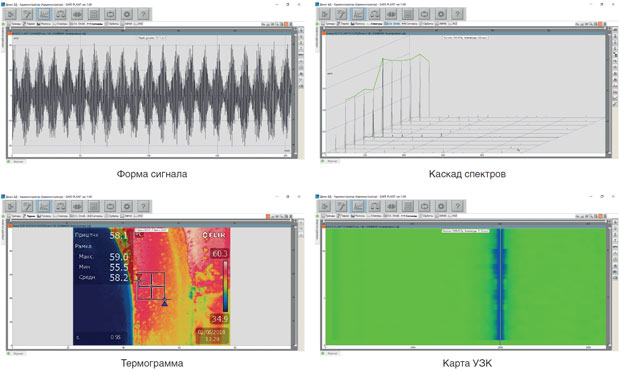Click the exit-door icon in the Каскад спектров window

(x=325, y=14)
